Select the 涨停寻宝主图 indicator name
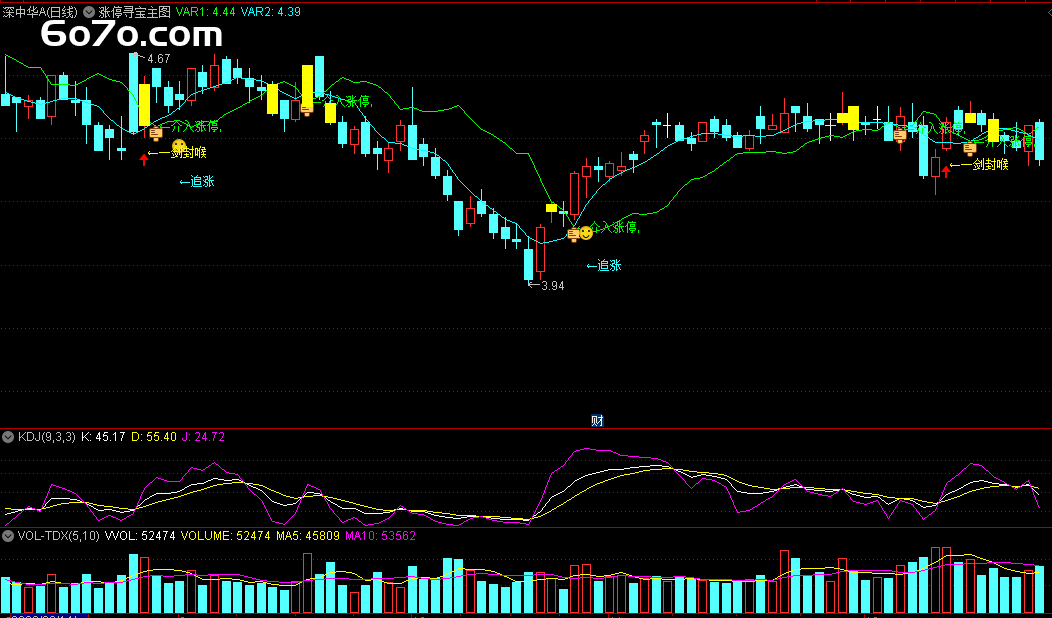 [134, 11]
